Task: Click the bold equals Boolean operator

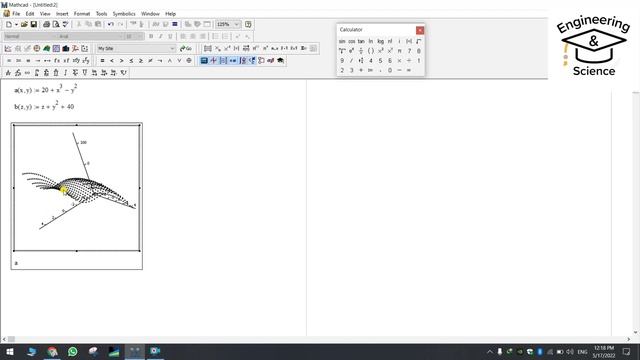Action: 102,60
